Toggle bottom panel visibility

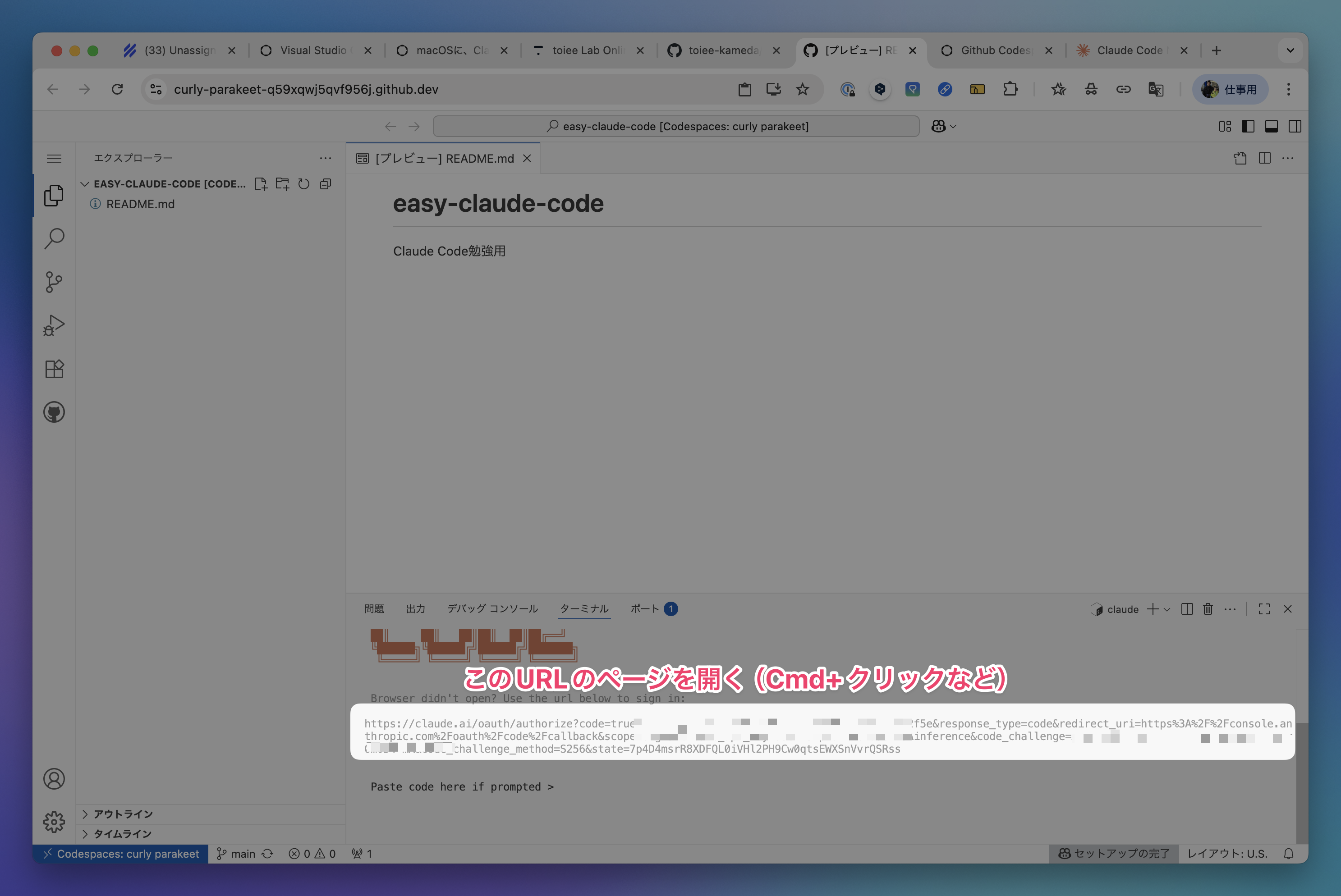click(x=1272, y=126)
